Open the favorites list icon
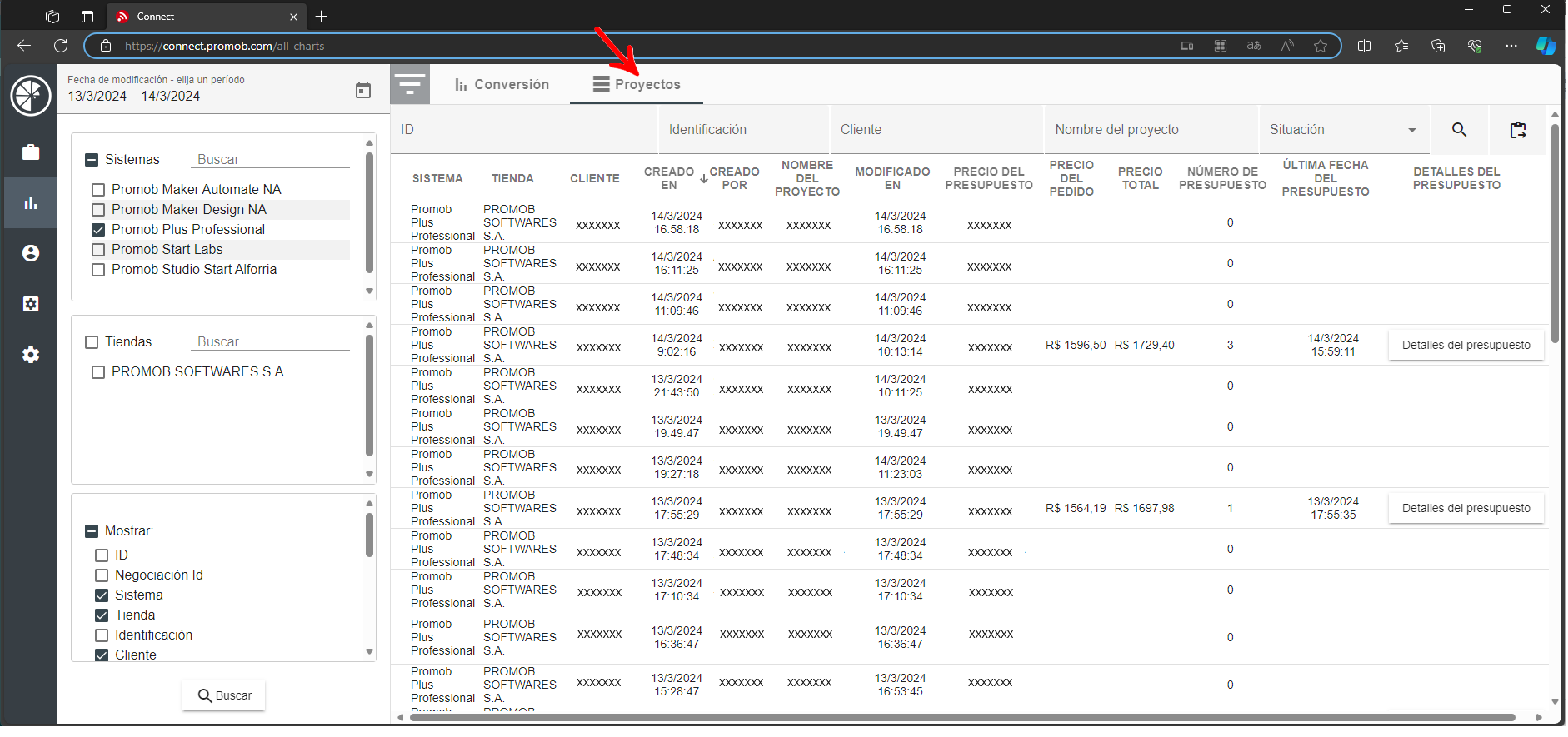The width and height of the screenshot is (1568, 737). (x=1401, y=46)
